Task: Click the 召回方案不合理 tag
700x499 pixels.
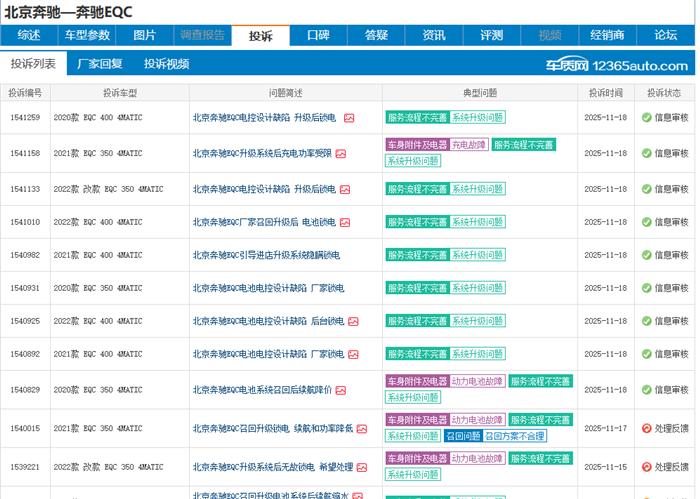Action: point(514,437)
